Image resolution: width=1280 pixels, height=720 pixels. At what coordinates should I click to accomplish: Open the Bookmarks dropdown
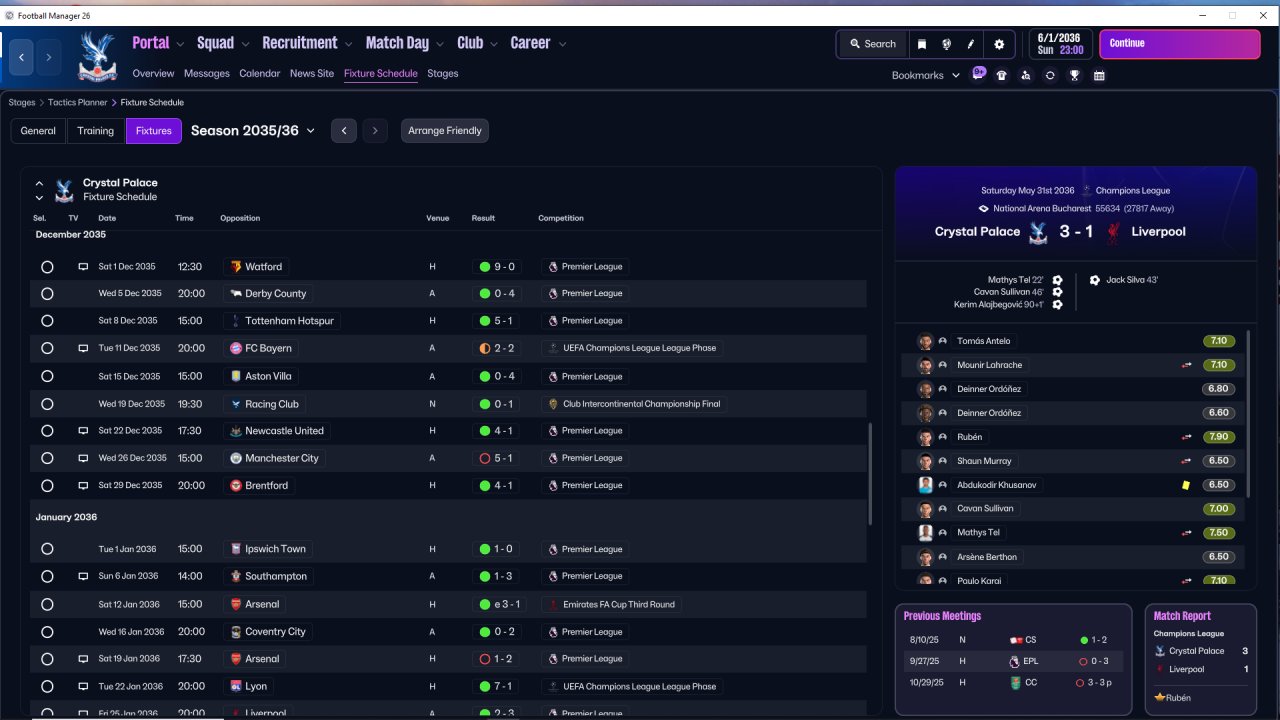[x=925, y=75]
